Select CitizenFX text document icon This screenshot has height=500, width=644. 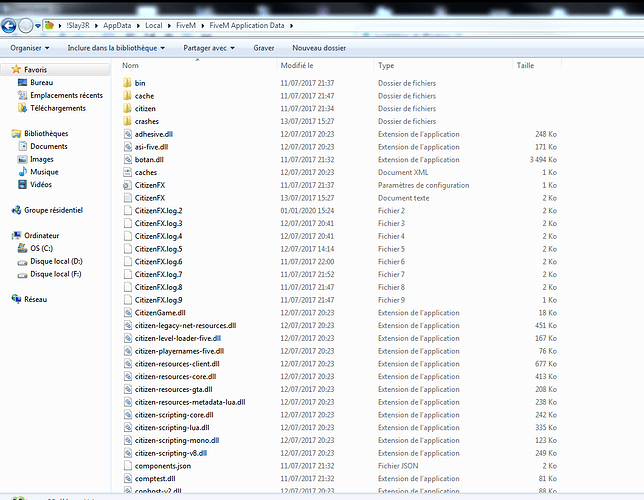point(128,198)
